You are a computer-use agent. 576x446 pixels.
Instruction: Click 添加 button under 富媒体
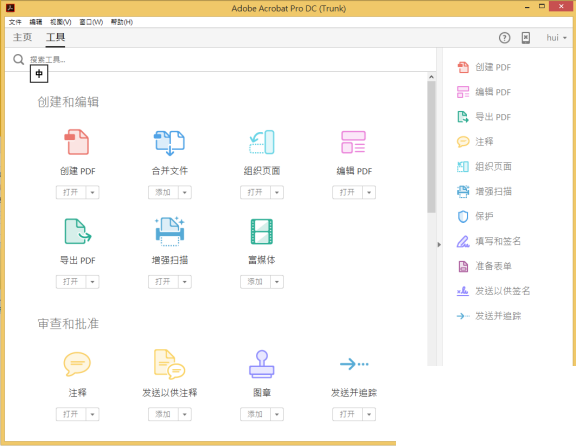(255, 281)
